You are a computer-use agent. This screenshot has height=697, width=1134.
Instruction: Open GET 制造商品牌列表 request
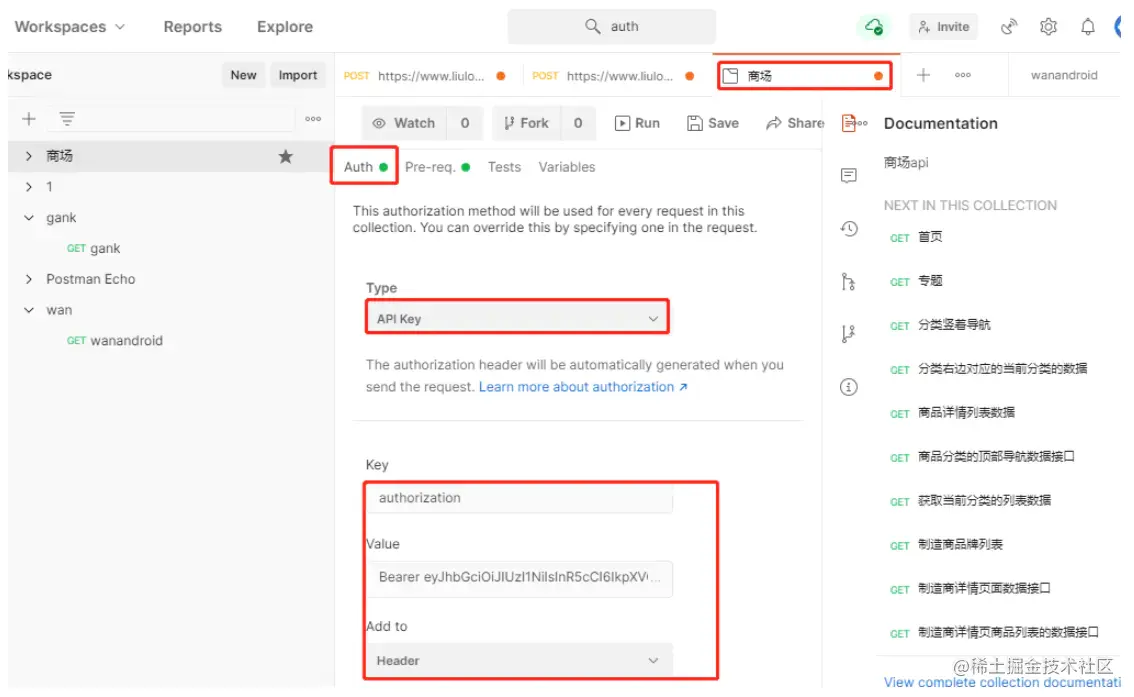pos(947,545)
